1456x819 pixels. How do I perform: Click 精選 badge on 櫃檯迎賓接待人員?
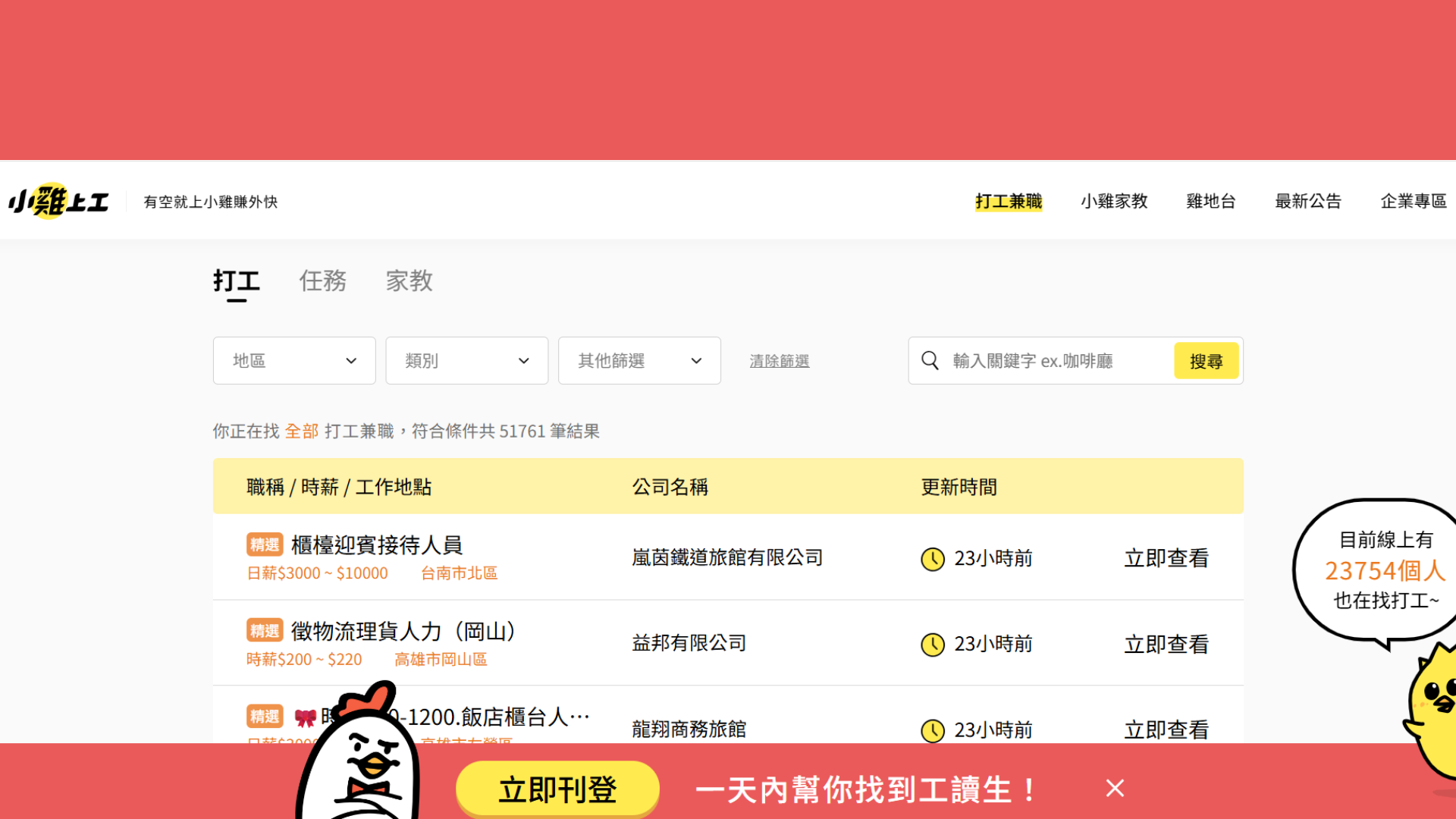pyautogui.click(x=265, y=545)
